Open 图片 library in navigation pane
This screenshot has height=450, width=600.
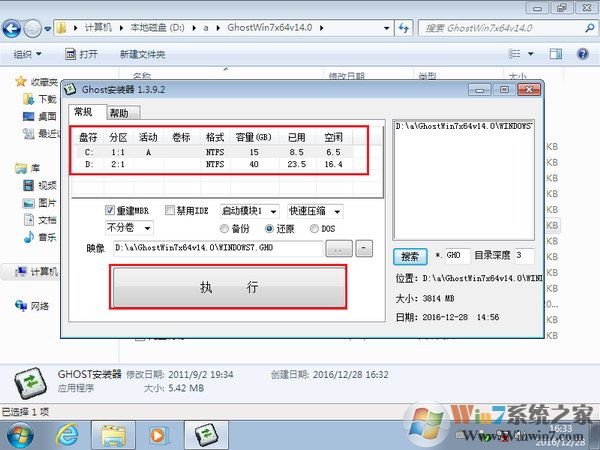[x=40, y=203]
